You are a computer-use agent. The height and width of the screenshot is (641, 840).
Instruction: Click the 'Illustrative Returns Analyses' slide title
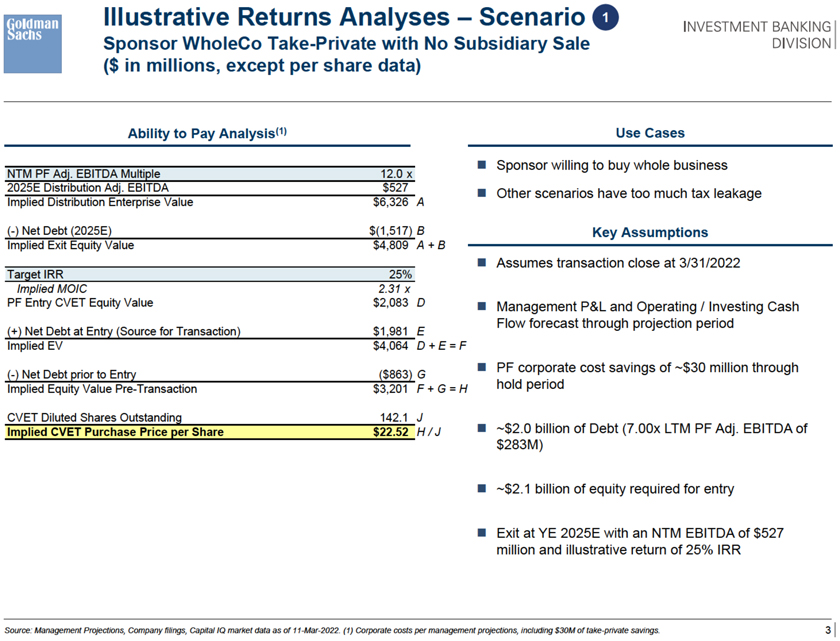point(344,17)
